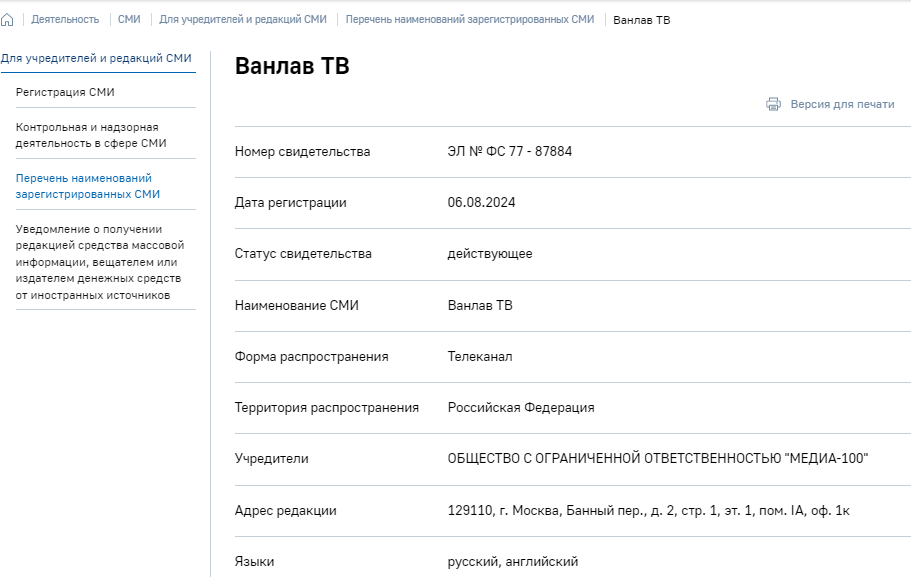911x577 pixels.
Task: Click founder value ООО МЕДИА-100
Action: 658,458
